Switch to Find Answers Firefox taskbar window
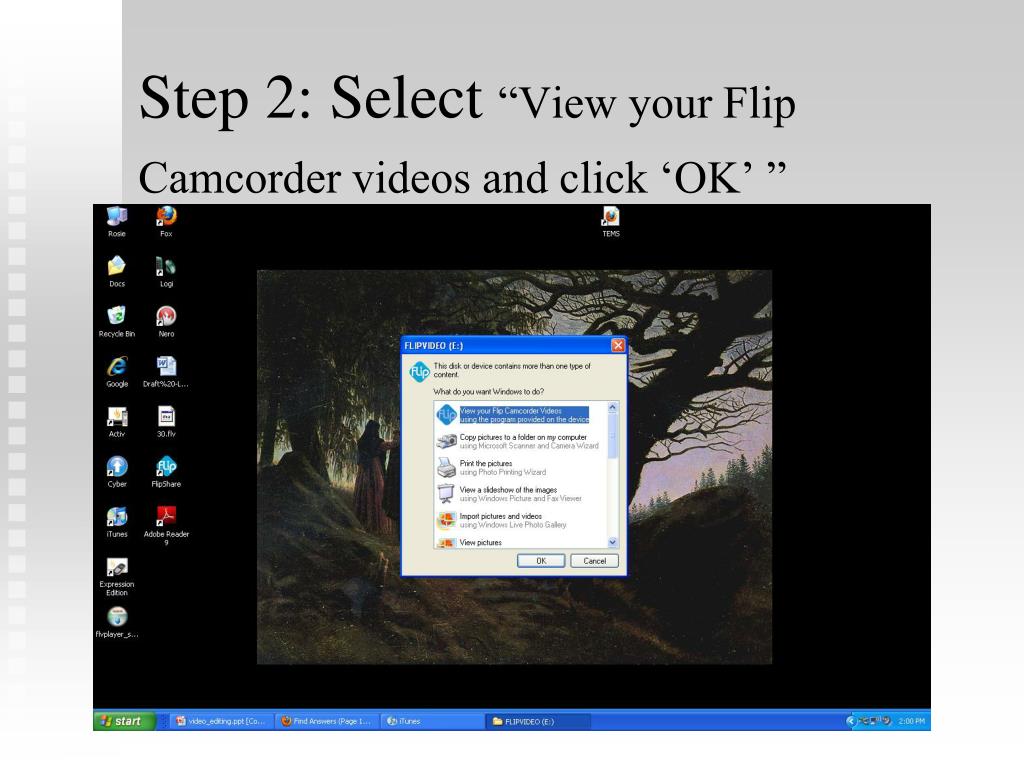The height and width of the screenshot is (768, 1024). 326,721
